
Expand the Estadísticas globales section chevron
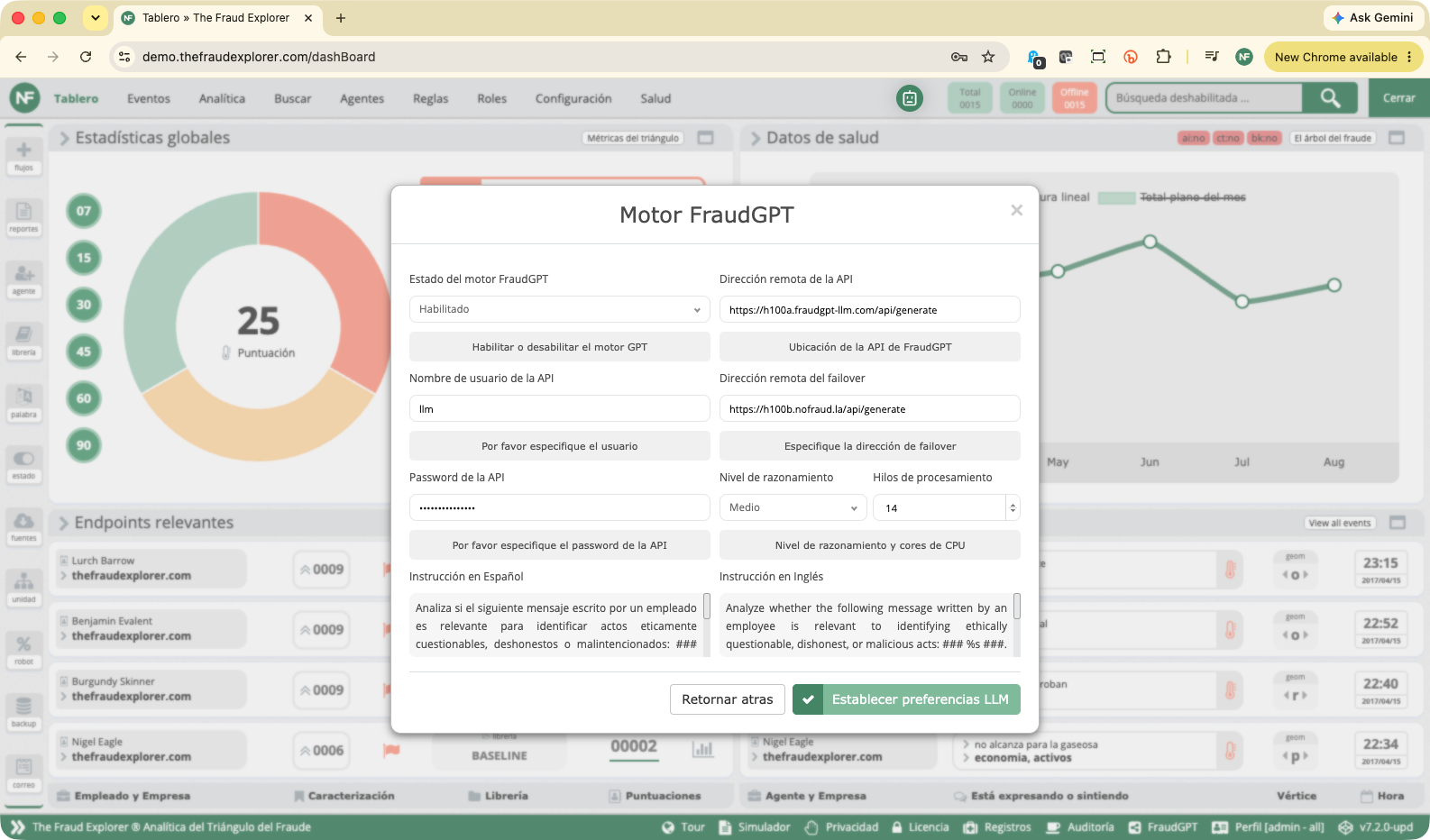pos(65,138)
